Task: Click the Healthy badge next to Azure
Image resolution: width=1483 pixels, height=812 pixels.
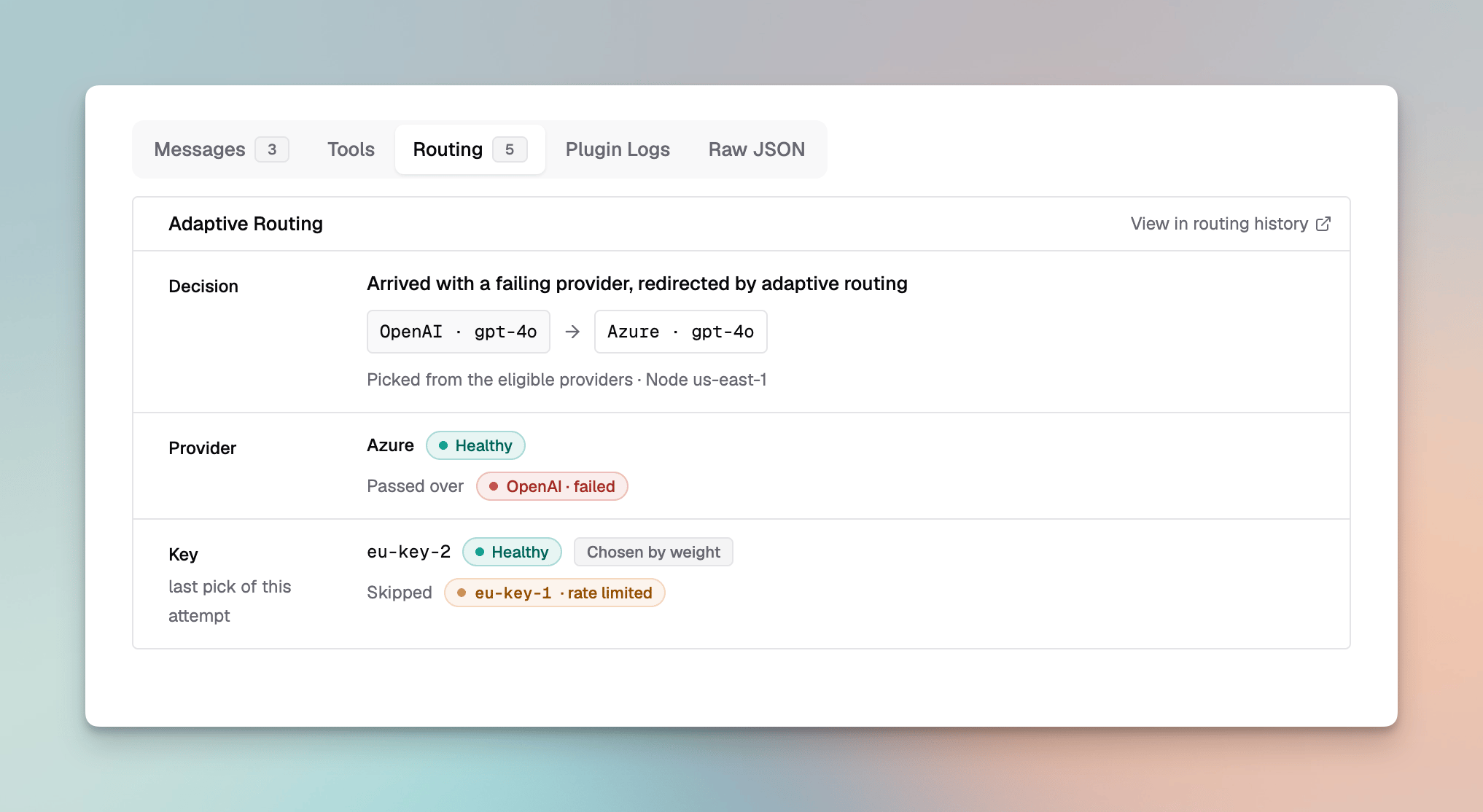Action: pyautogui.click(x=475, y=445)
